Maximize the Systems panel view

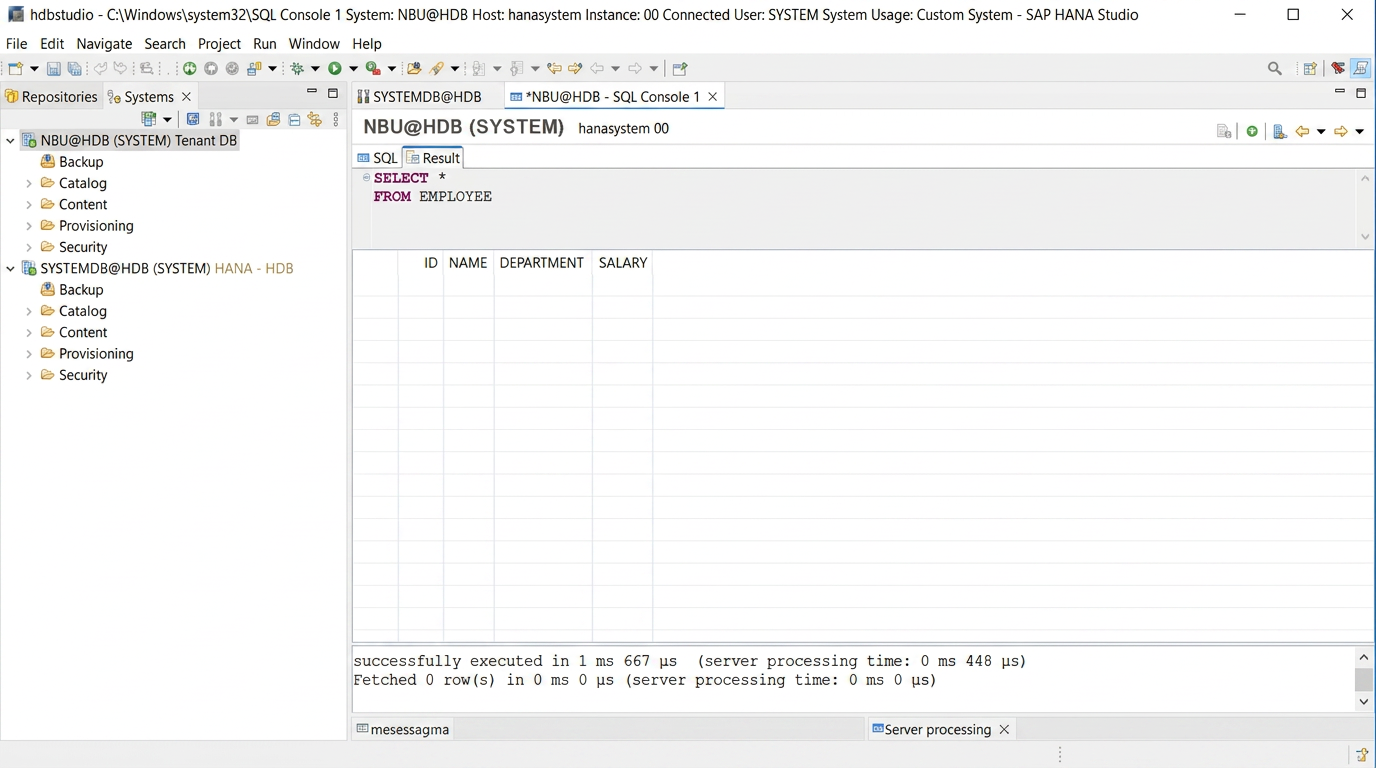(333, 94)
